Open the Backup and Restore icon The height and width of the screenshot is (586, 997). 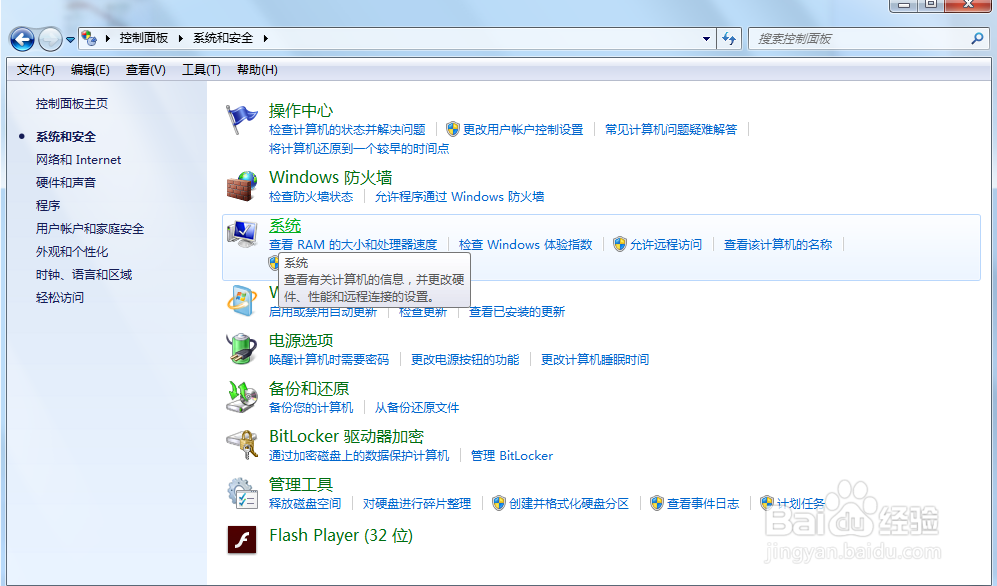[x=242, y=397]
